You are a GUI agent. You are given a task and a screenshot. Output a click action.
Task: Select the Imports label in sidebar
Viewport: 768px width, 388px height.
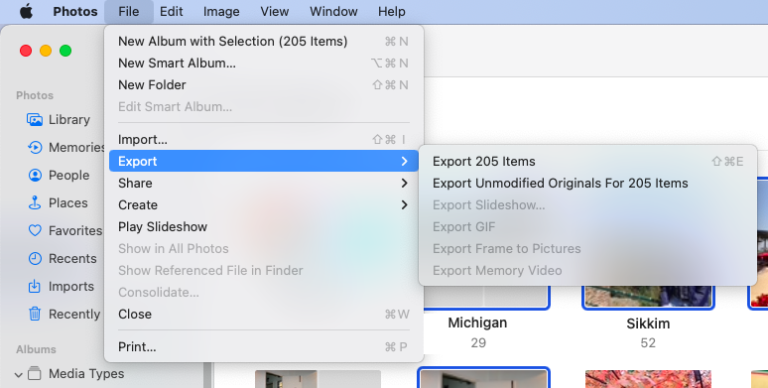[71, 286]
